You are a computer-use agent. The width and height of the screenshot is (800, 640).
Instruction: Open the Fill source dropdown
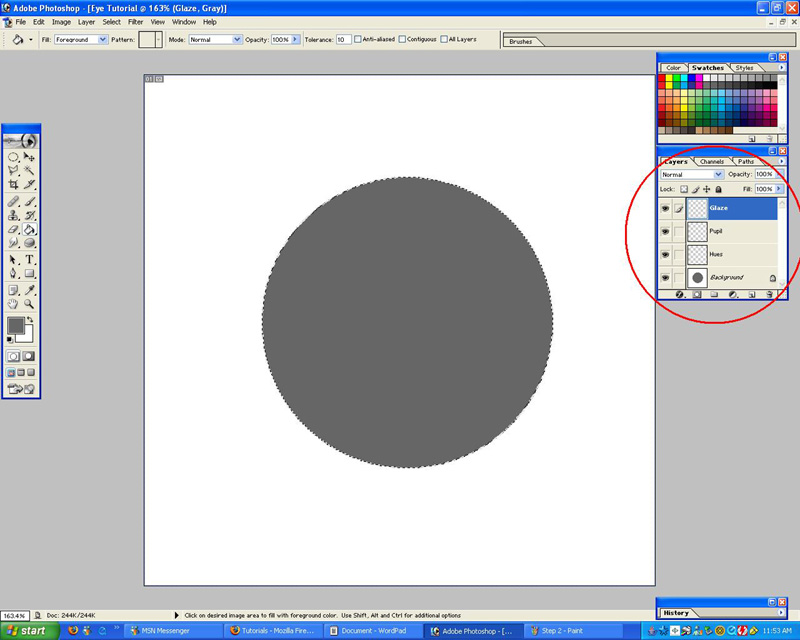[103, 39]
